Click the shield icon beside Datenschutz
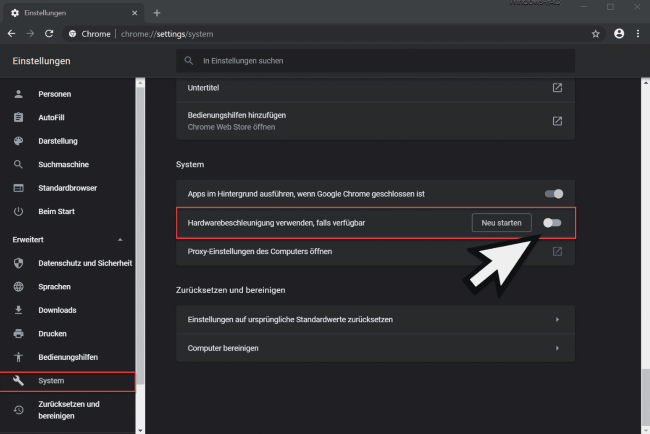The image size is (650, 434). (x=18, y=263)
